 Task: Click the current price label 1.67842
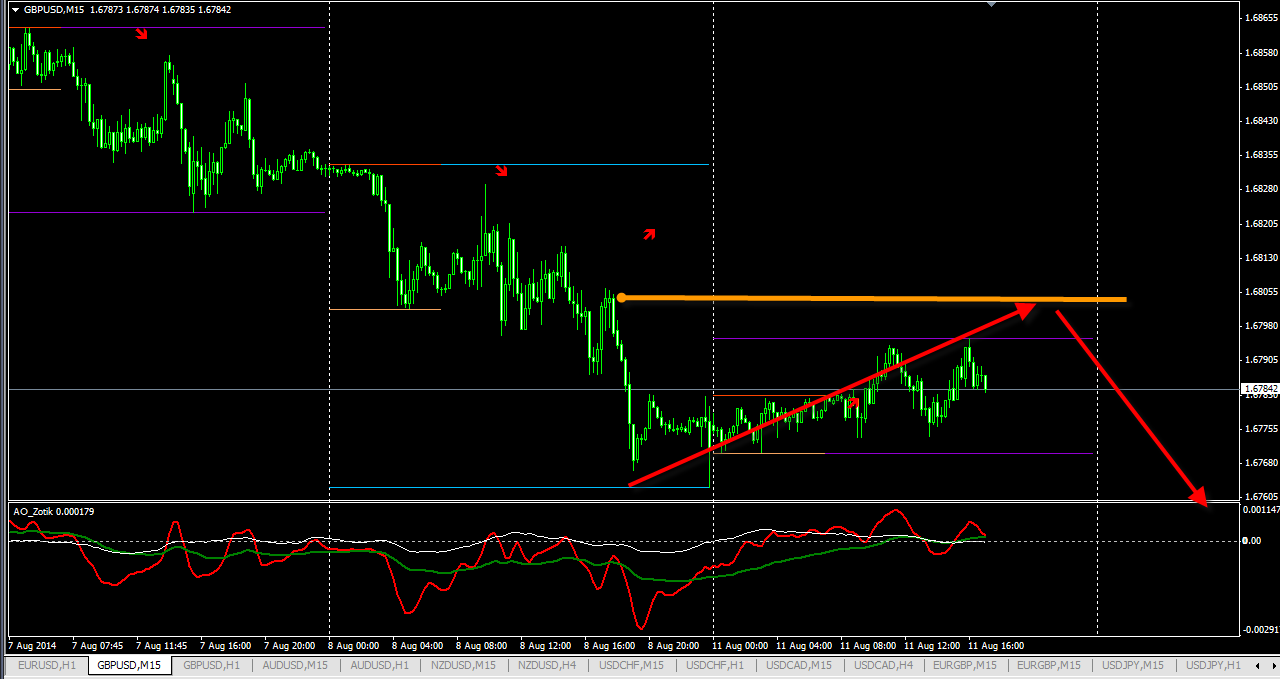[1259, 389]
